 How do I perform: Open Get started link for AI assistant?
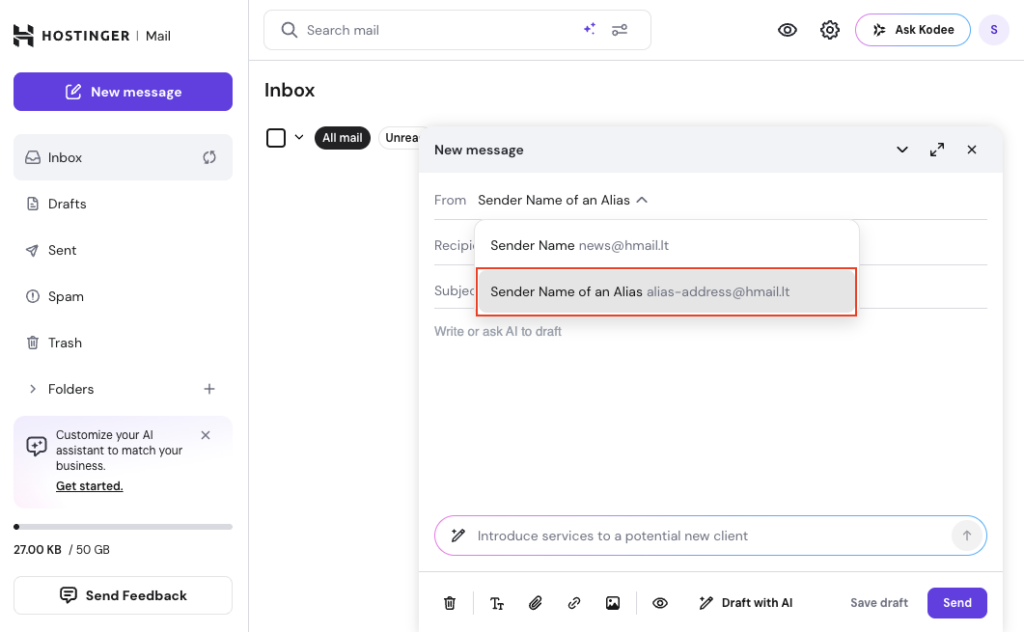click(x=89, y=485)
